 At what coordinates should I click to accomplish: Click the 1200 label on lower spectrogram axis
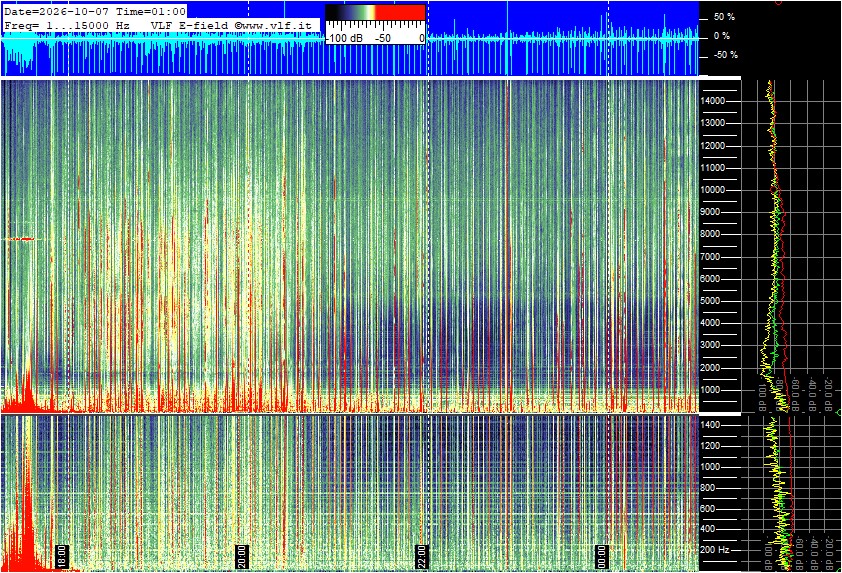(710, 446)
